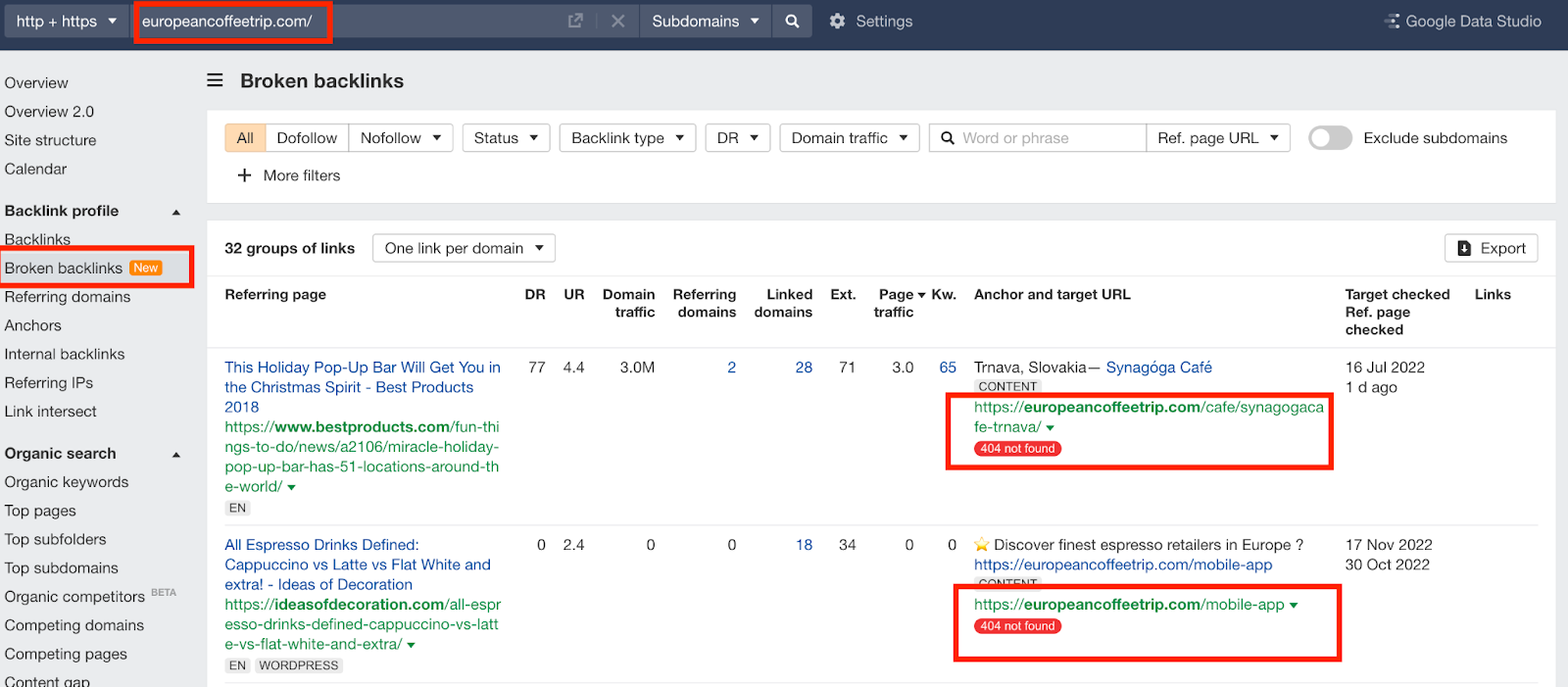Toggle Exclude subdomains switch
The height and width of the screenshot is (687, 1568).
pos(1330,138)
